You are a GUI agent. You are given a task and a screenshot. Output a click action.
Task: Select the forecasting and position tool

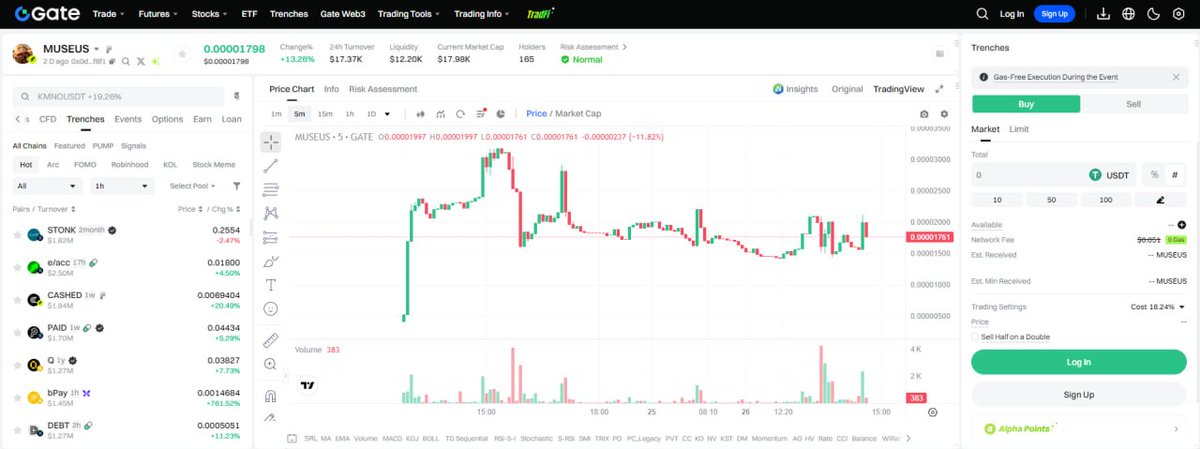pyautogui.click(x=270, y=237)
